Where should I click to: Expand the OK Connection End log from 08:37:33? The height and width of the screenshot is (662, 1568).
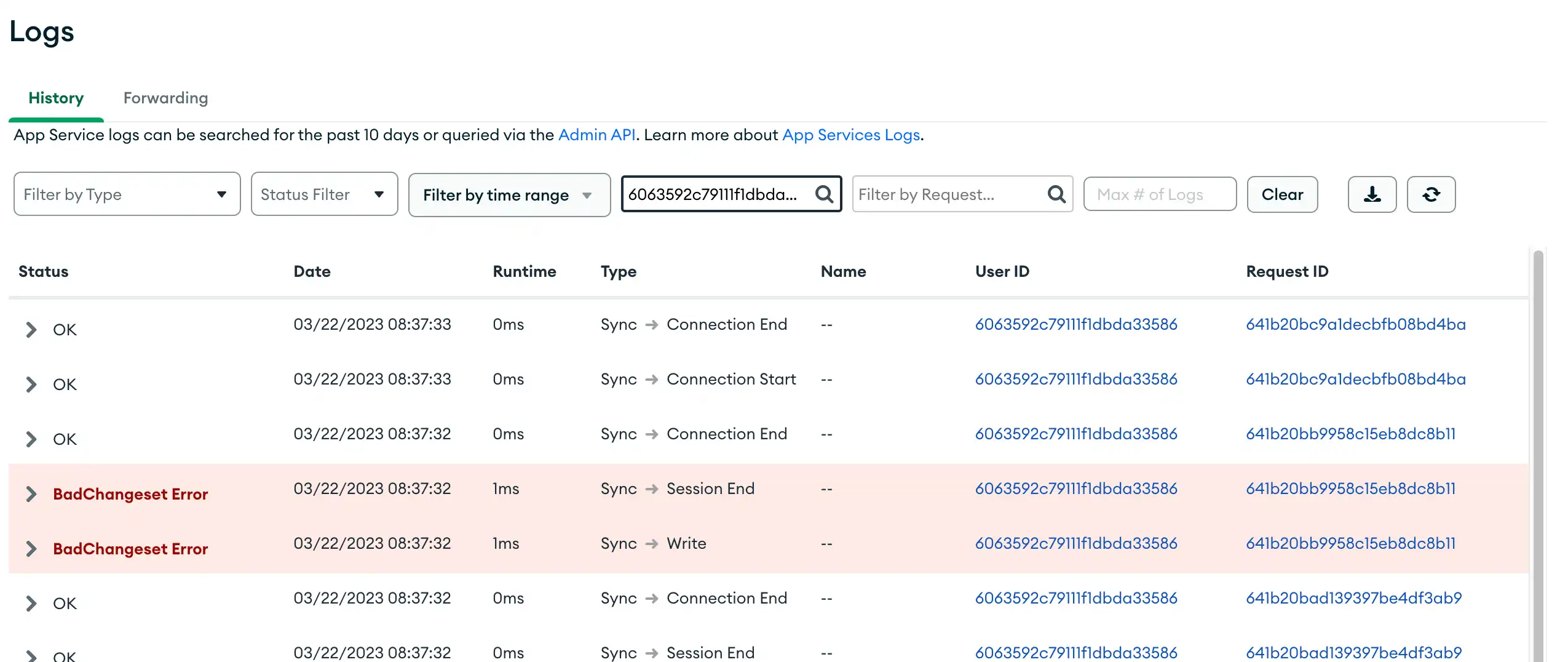(33, 329)
